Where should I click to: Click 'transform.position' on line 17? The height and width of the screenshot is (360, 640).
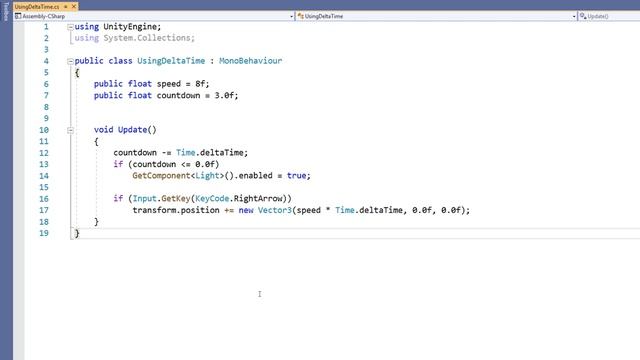click(x=176, y=210)
